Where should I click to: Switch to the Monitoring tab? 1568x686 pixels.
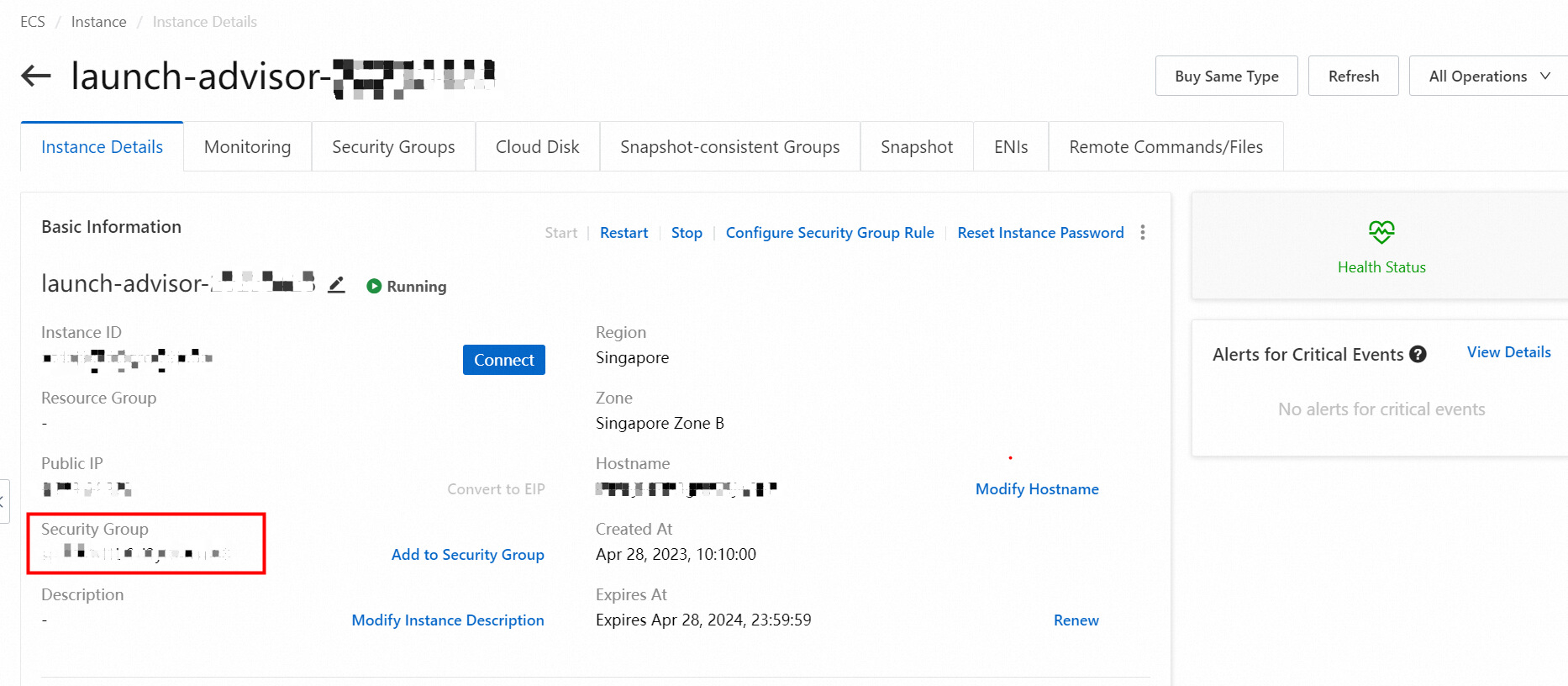tap(247, 147)
